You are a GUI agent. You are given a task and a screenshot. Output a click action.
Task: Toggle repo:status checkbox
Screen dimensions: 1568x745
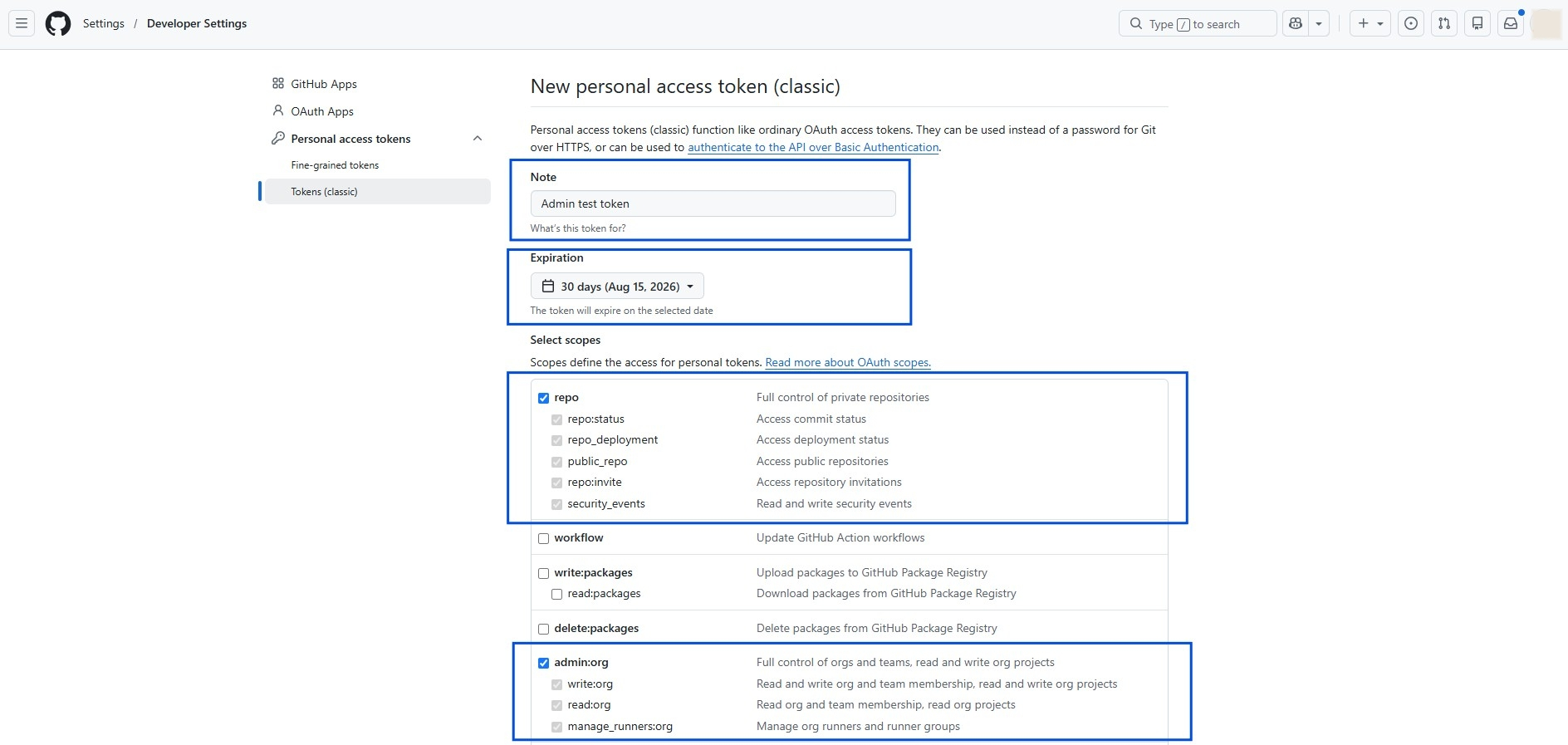556,419
